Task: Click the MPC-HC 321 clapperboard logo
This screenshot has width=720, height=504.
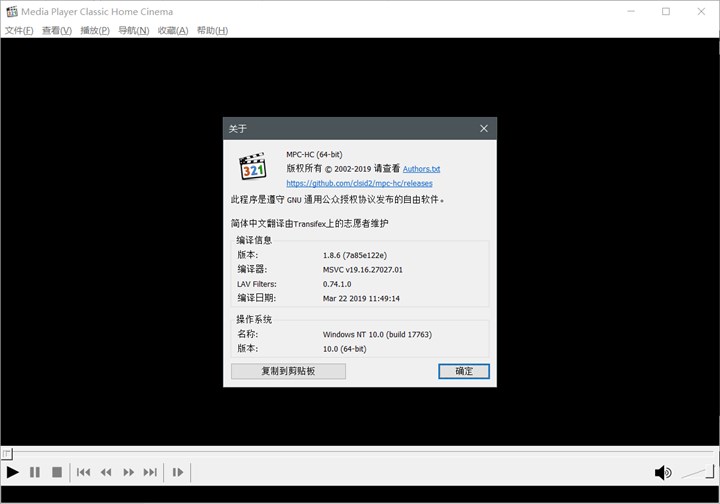Action: 253,166
